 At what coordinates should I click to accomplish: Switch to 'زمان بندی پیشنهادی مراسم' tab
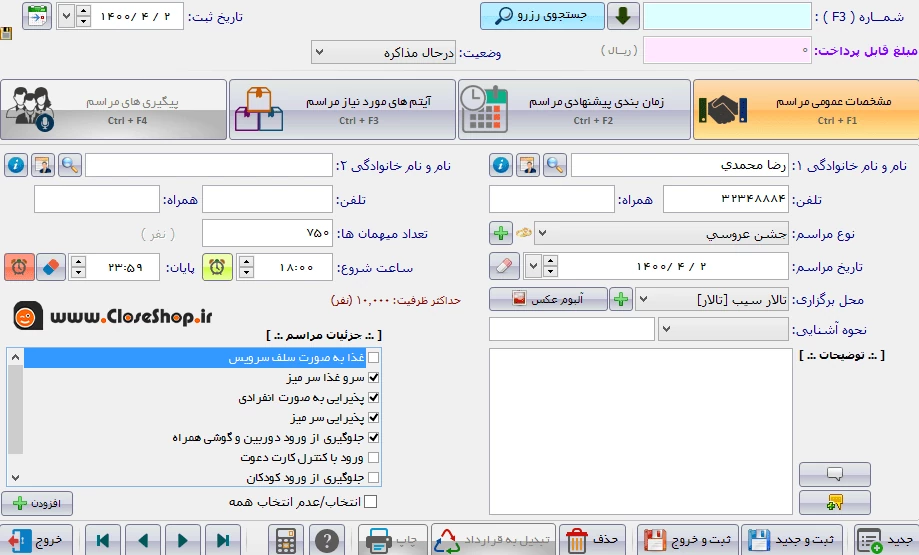(574, 110)
